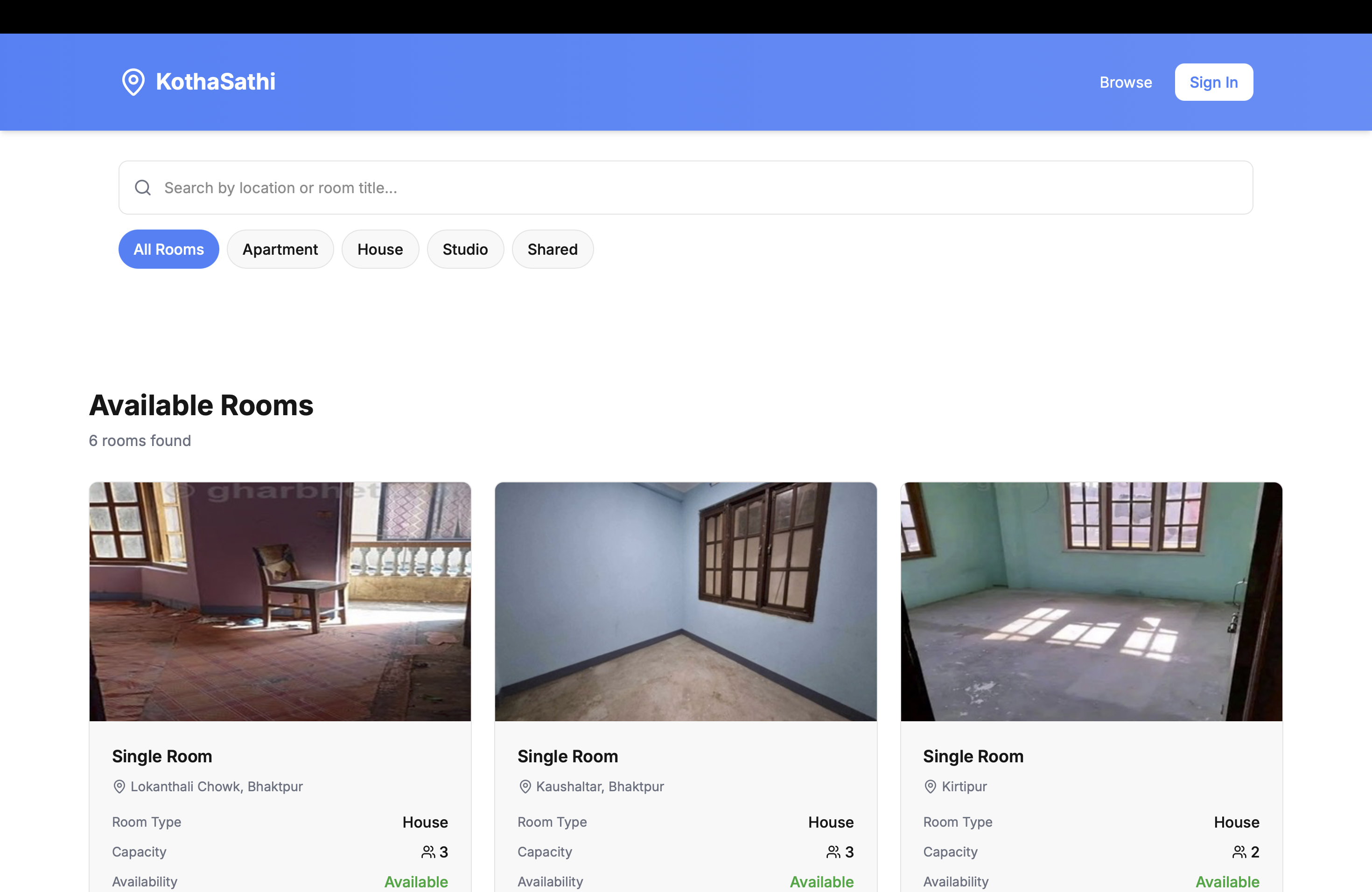Image resolution: width=1372 pixels, height=892 pixels.
Task: Click people capacity icon on Kaushaltar card
Action: click(x=833, y=852)
